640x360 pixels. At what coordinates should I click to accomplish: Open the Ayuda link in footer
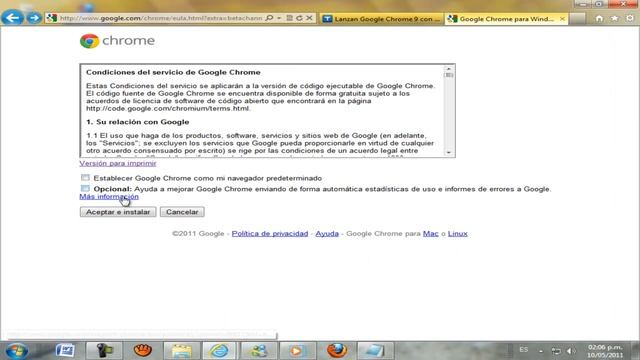point(327,234)
